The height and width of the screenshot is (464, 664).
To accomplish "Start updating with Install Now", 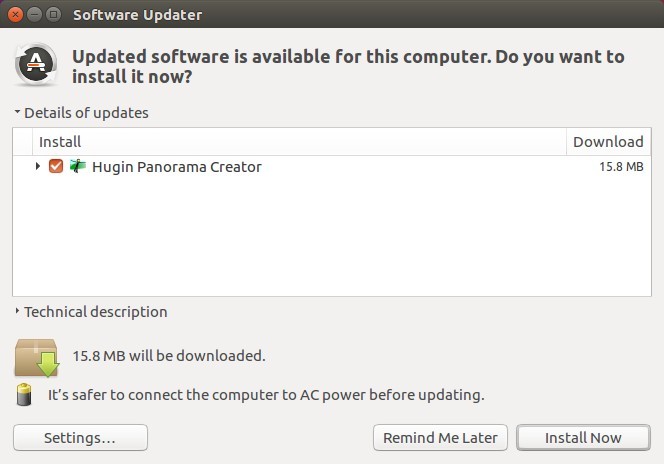I will (583, 437).
